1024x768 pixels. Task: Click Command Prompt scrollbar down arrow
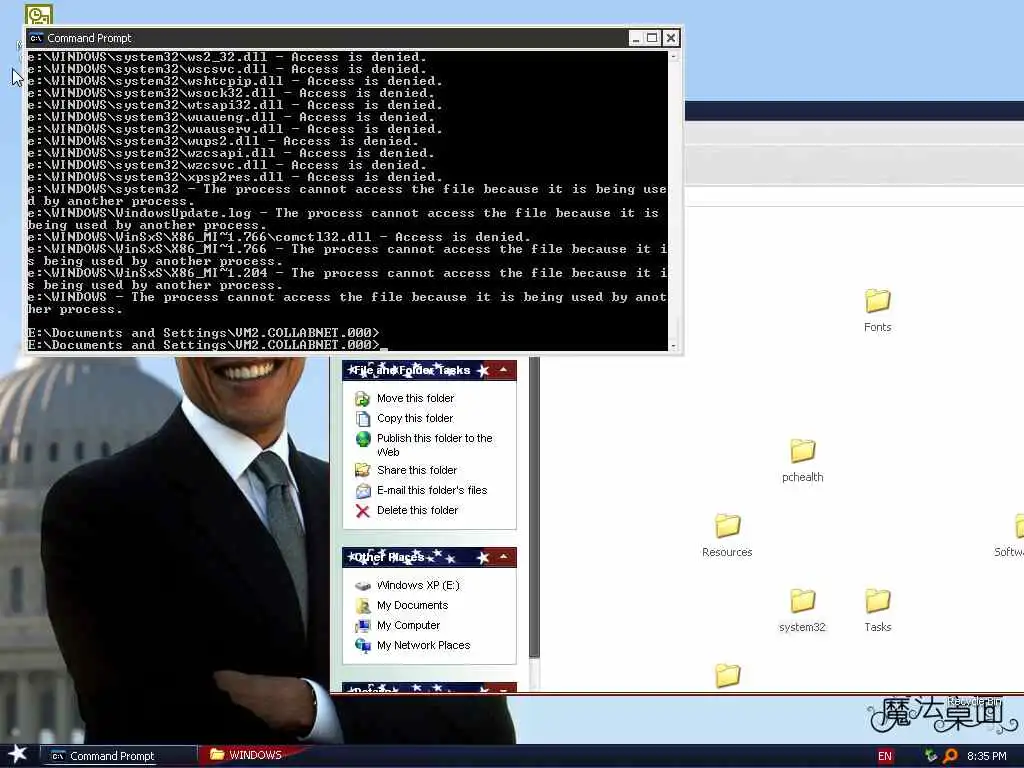(x=674, y=345)
